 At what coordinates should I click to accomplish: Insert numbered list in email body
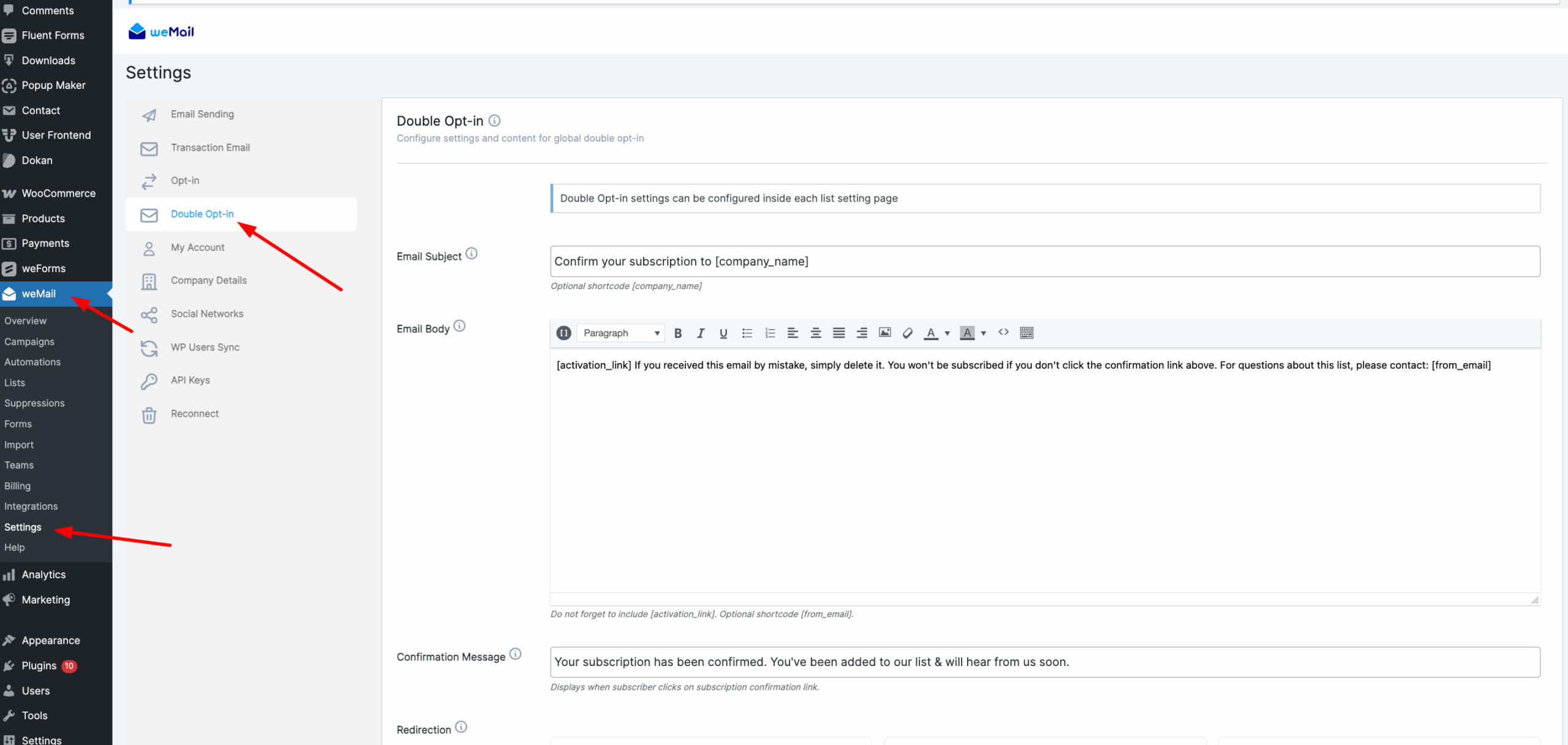pyautogui.click(x=770, y=333)
